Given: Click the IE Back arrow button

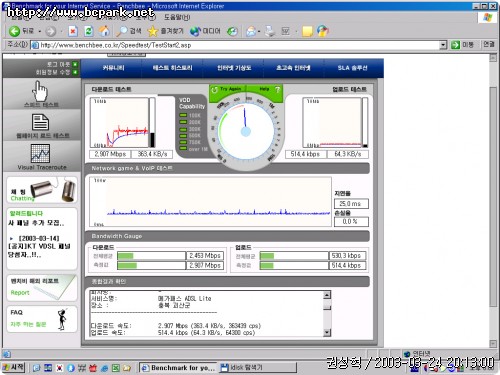Looking at the screenshot, I should pyautogui.click(x=14, y=31).
